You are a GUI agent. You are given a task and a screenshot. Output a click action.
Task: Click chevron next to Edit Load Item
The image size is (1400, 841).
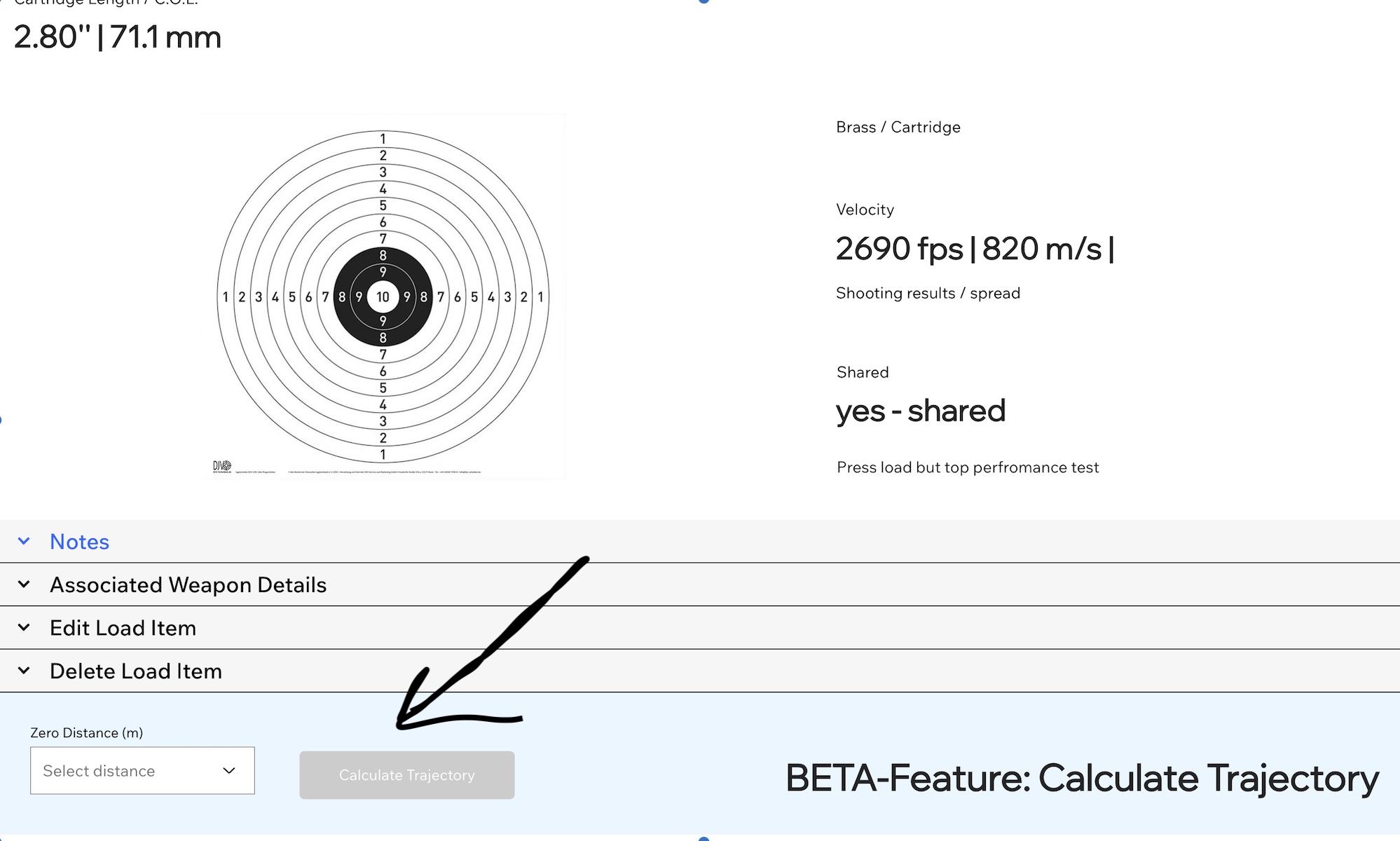click(24, 627)
